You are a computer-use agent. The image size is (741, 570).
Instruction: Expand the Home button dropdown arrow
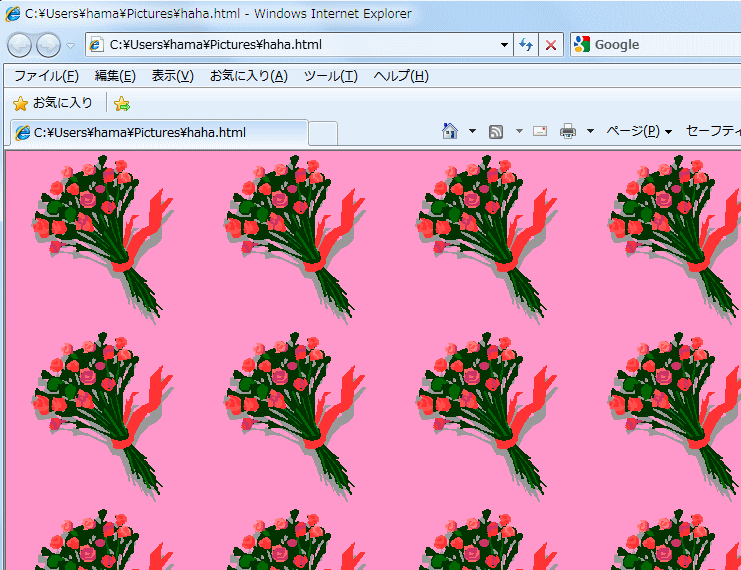(472, 131)
